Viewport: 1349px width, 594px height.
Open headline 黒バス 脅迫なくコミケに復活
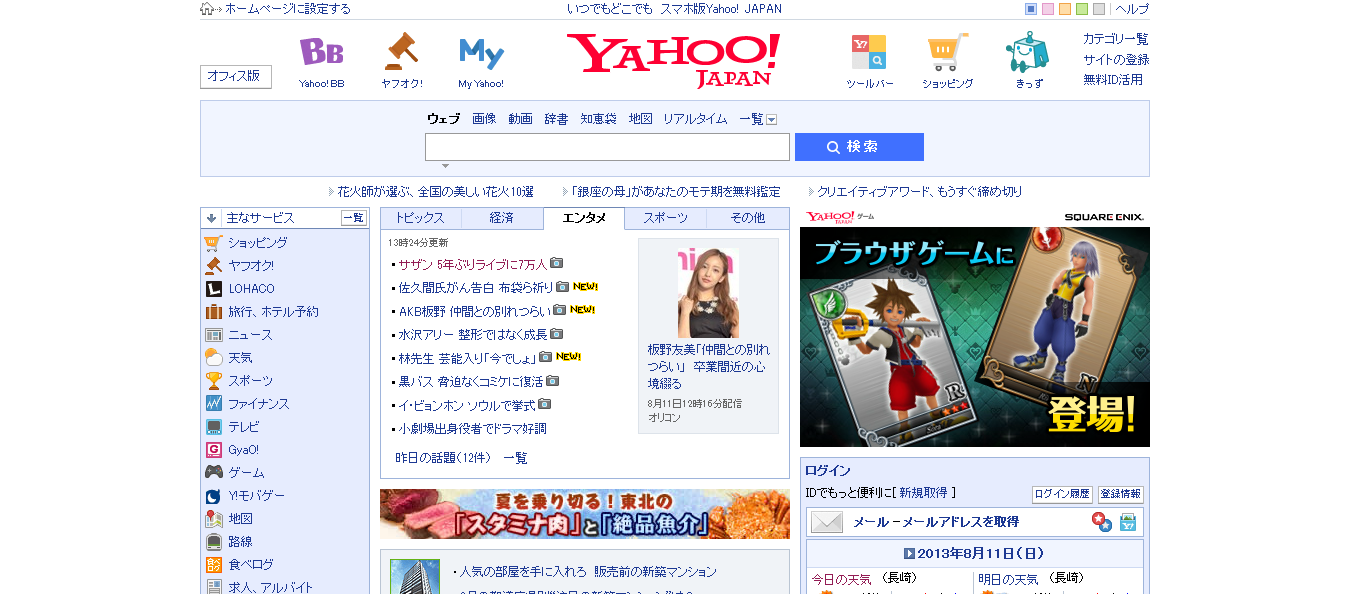click(471, 381)
